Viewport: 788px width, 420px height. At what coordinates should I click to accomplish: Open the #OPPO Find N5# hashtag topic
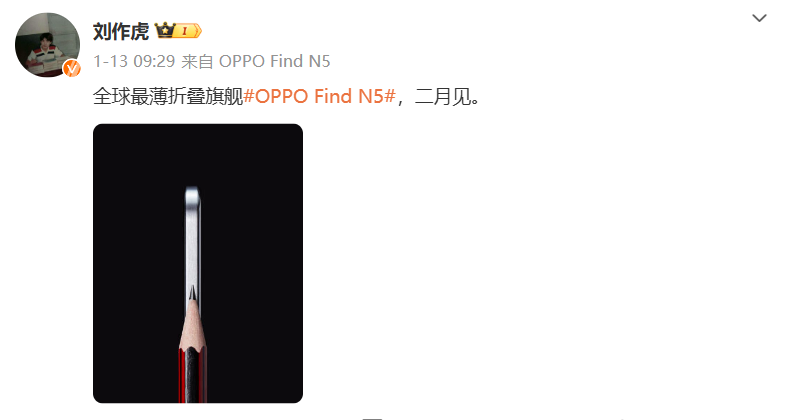(x=319, y=96)
